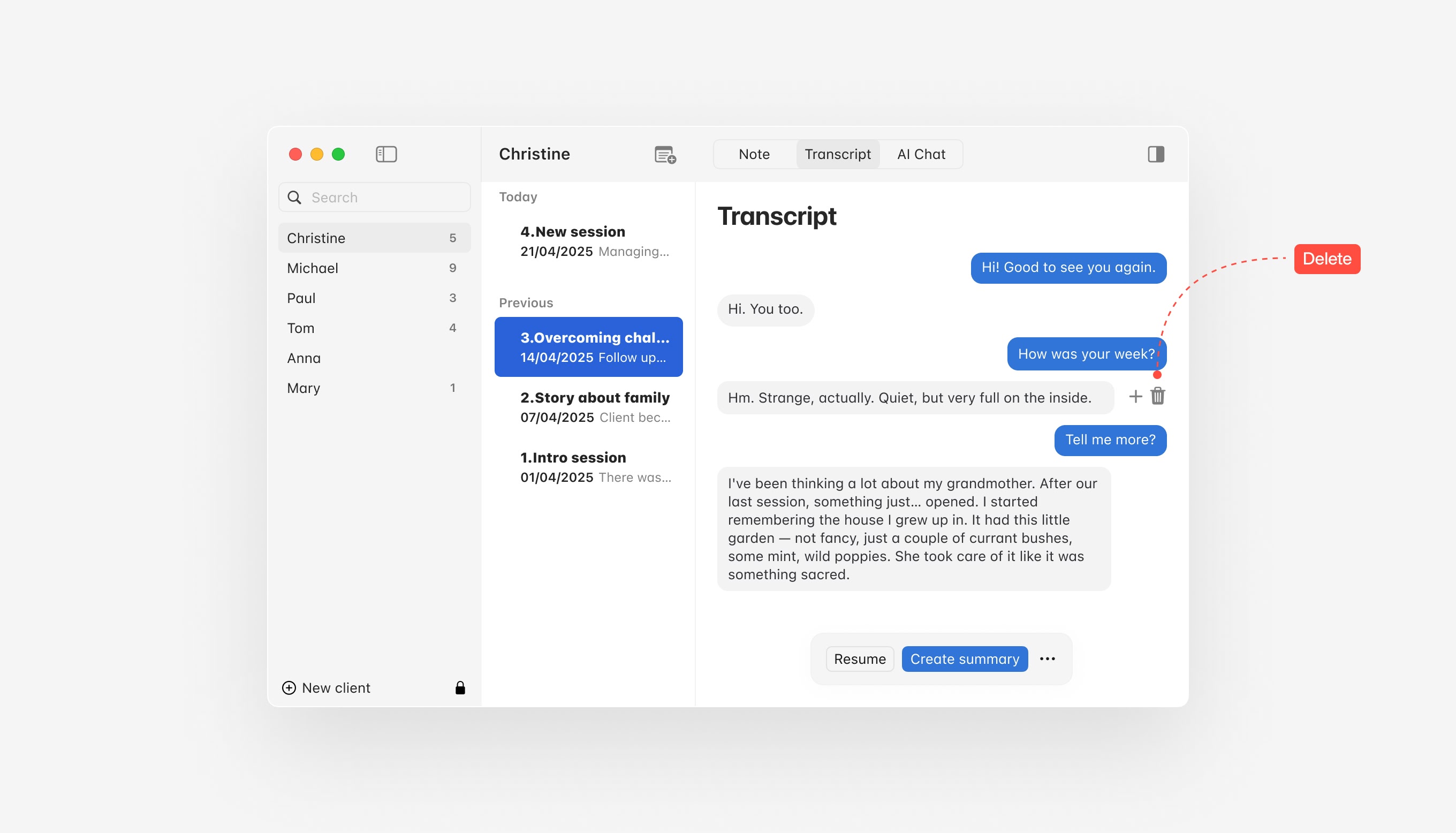This screenshot has width=1456, height=833.
Task: Click the lock icon in the sidebar
Action: [460, 688]
